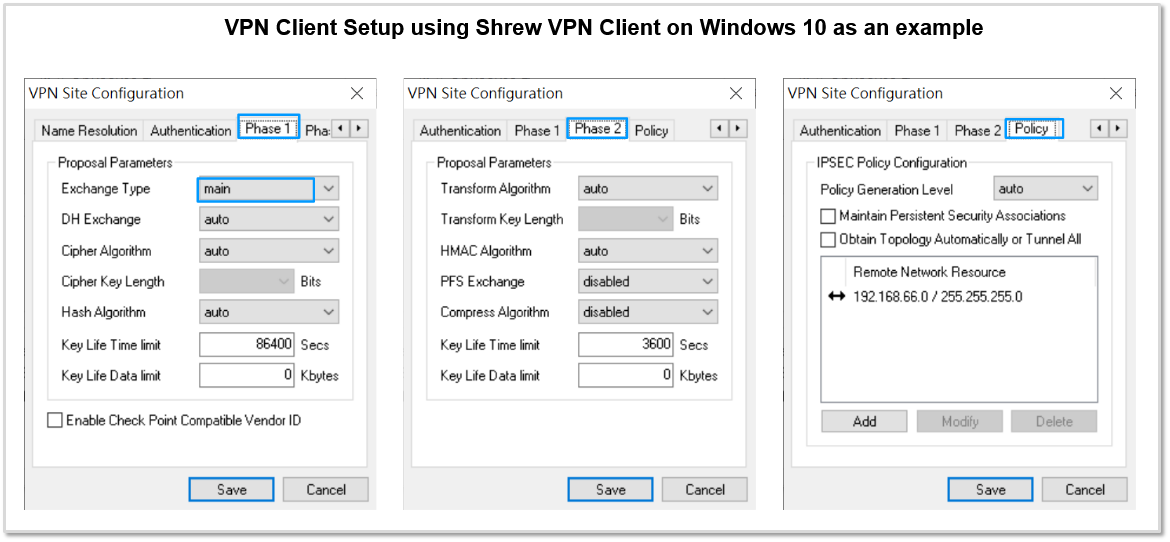Screen dimensions: 1170x542
Task: Open Cipher Key Length dropdown
Action: [x=247, y=281]
